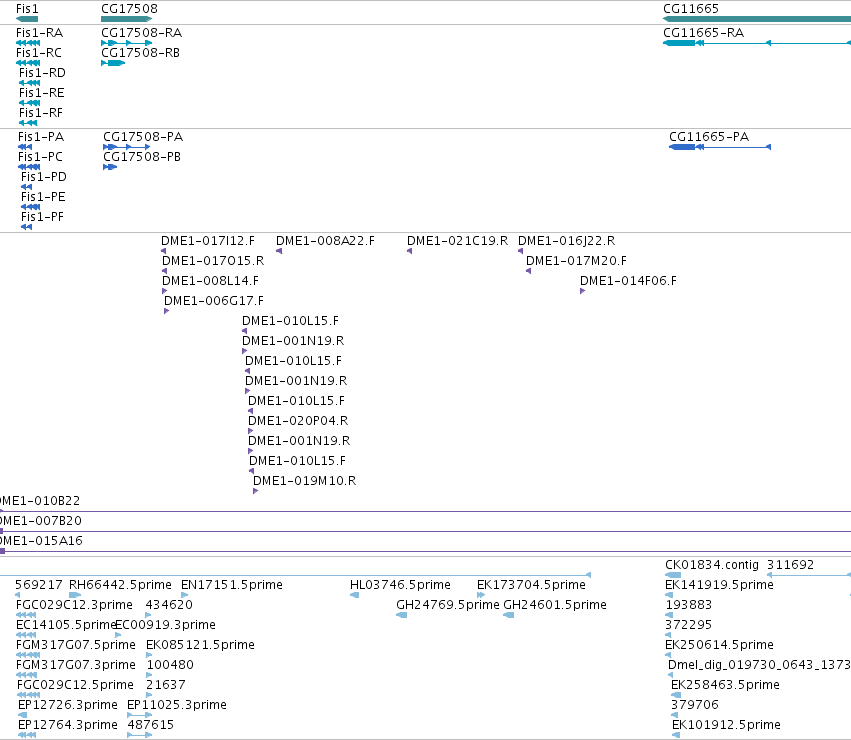Open EST FGC029C12.3prime label
This screenshot has height=740, width=851.
point(74,605)
